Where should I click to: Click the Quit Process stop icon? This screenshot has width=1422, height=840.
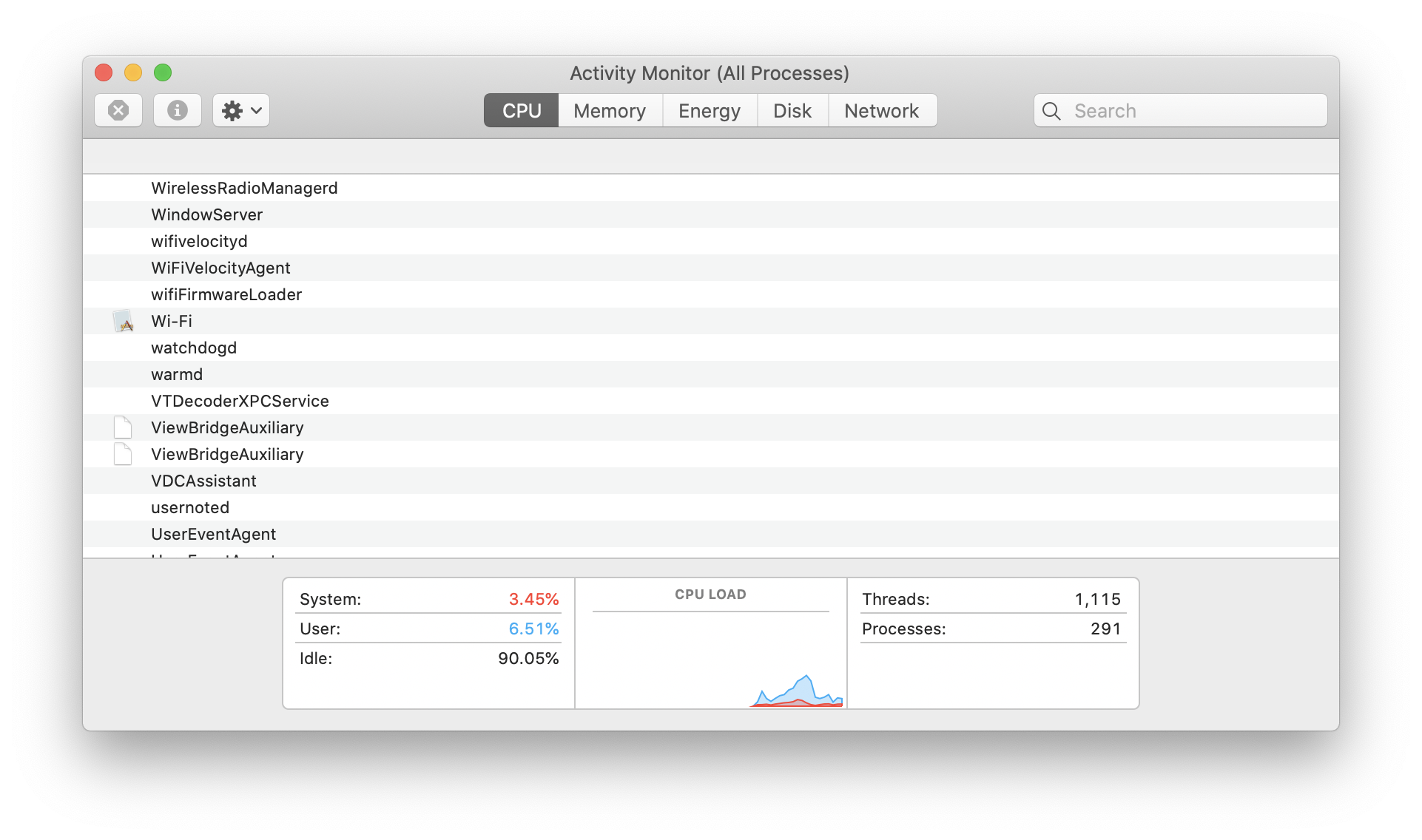118,110
